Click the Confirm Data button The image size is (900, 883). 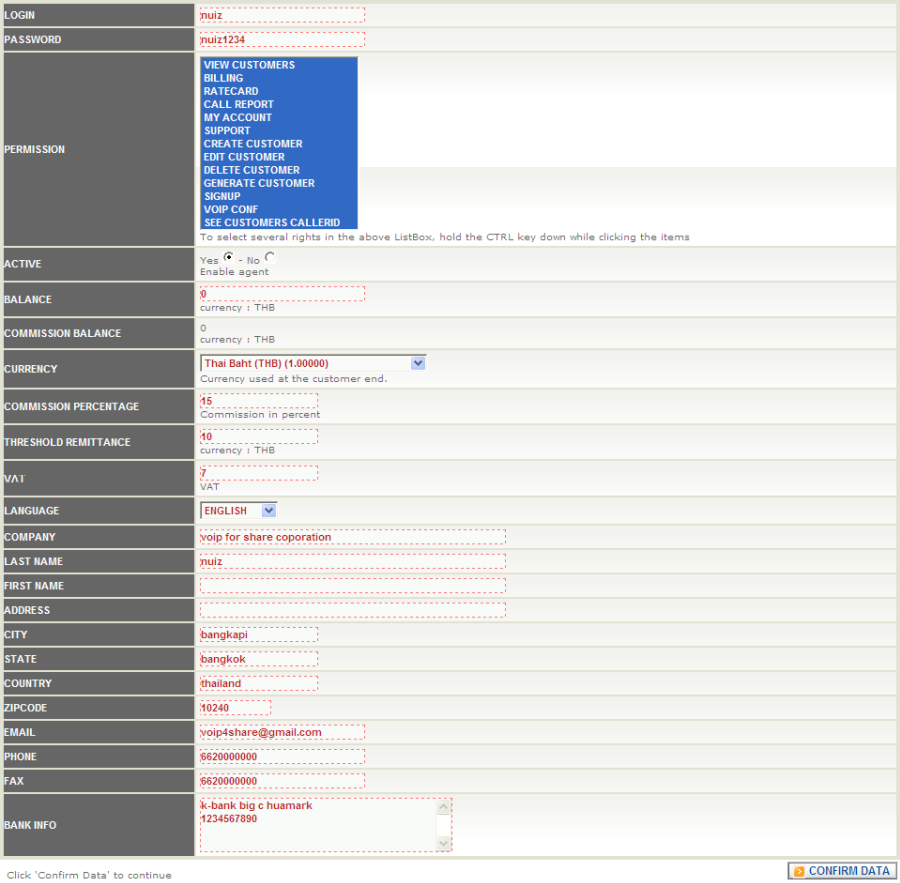tap(841, 871)
